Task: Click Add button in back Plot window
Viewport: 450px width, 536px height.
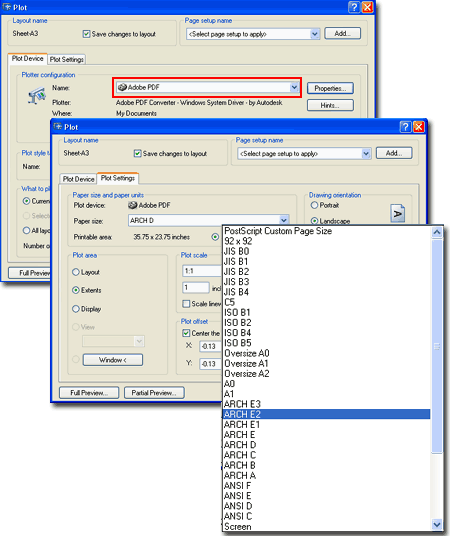Action: (342, 34)
